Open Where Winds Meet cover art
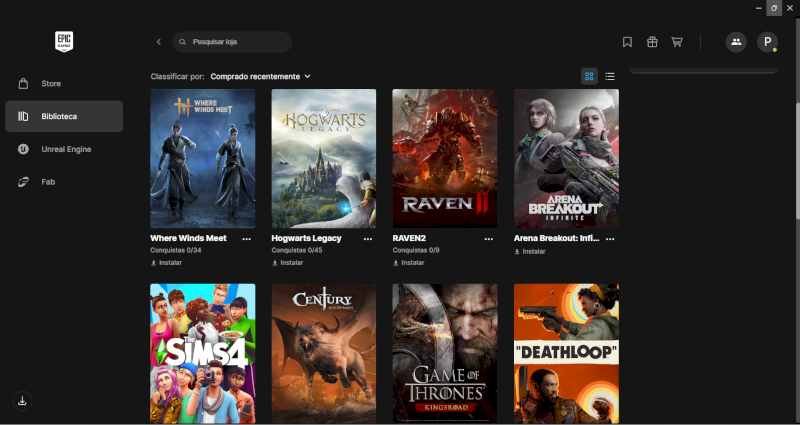Viewport: 800px width, 425px height. click(x=203, y=159)
